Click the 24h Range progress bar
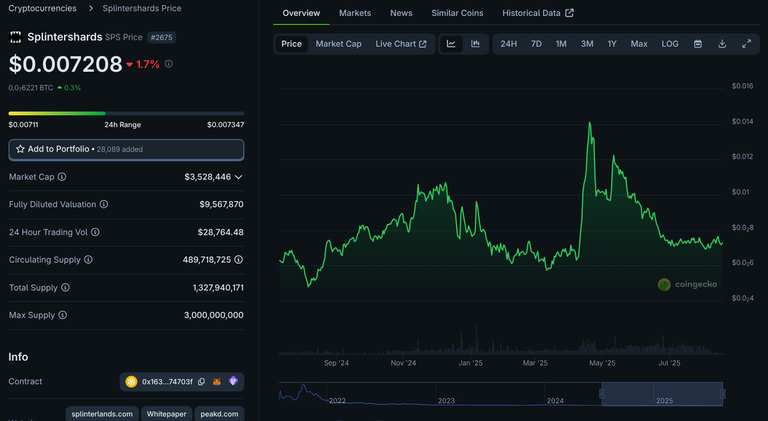Viewport: 768px width, 421px height. point(126,113)
